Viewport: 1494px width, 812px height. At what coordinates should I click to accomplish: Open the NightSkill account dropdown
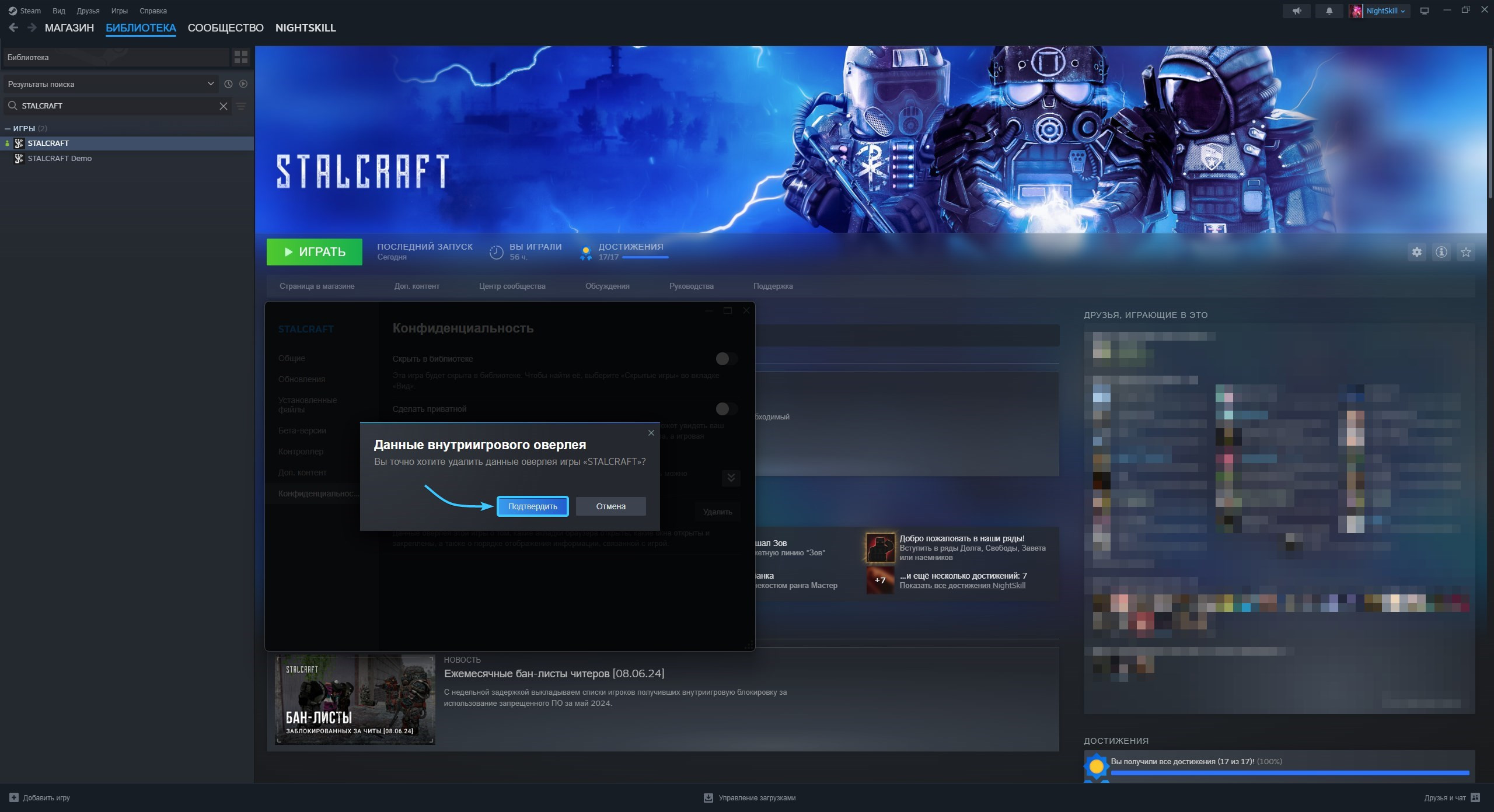[1385, 11]
